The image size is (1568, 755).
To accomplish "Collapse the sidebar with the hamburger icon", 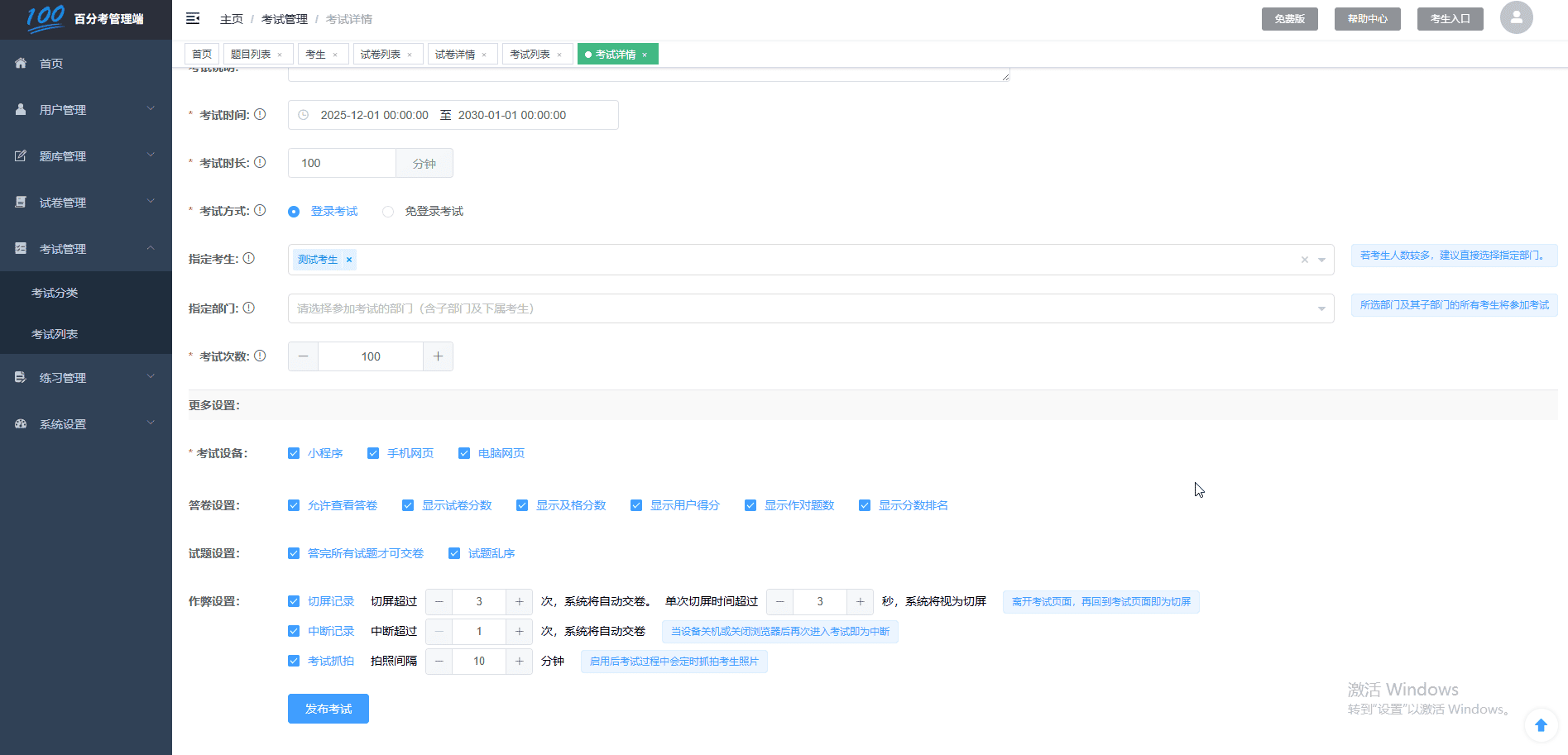I will pyautogui.click(x=193, y=18).
